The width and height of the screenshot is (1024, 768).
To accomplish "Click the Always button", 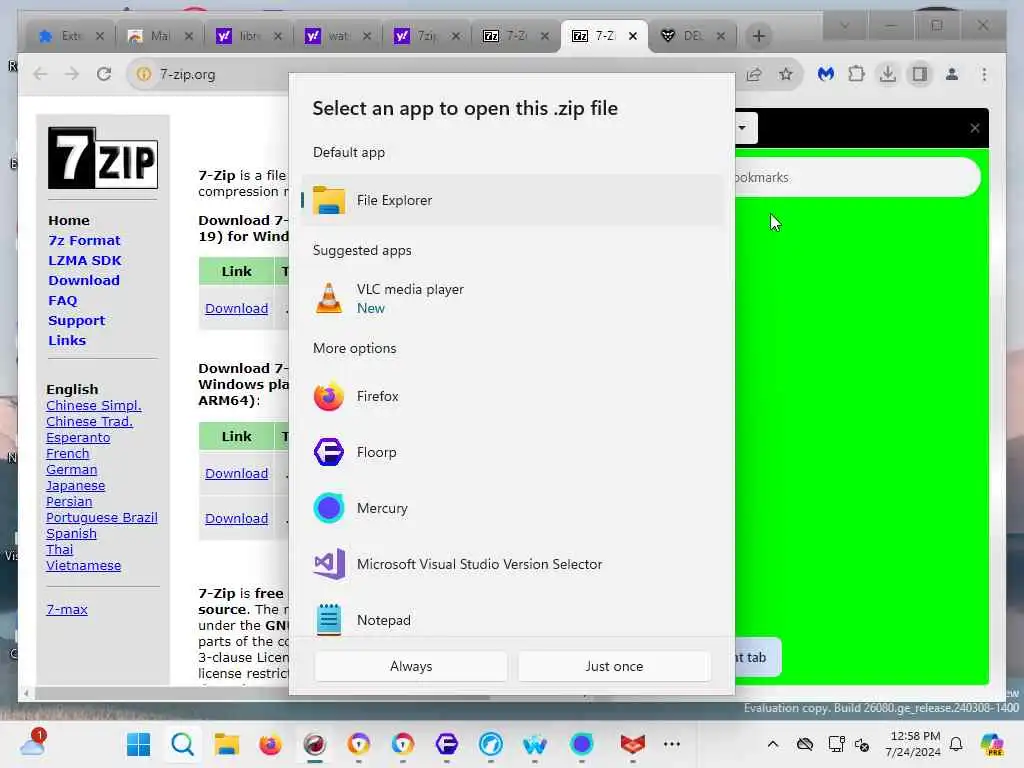I will coord(411,666).
